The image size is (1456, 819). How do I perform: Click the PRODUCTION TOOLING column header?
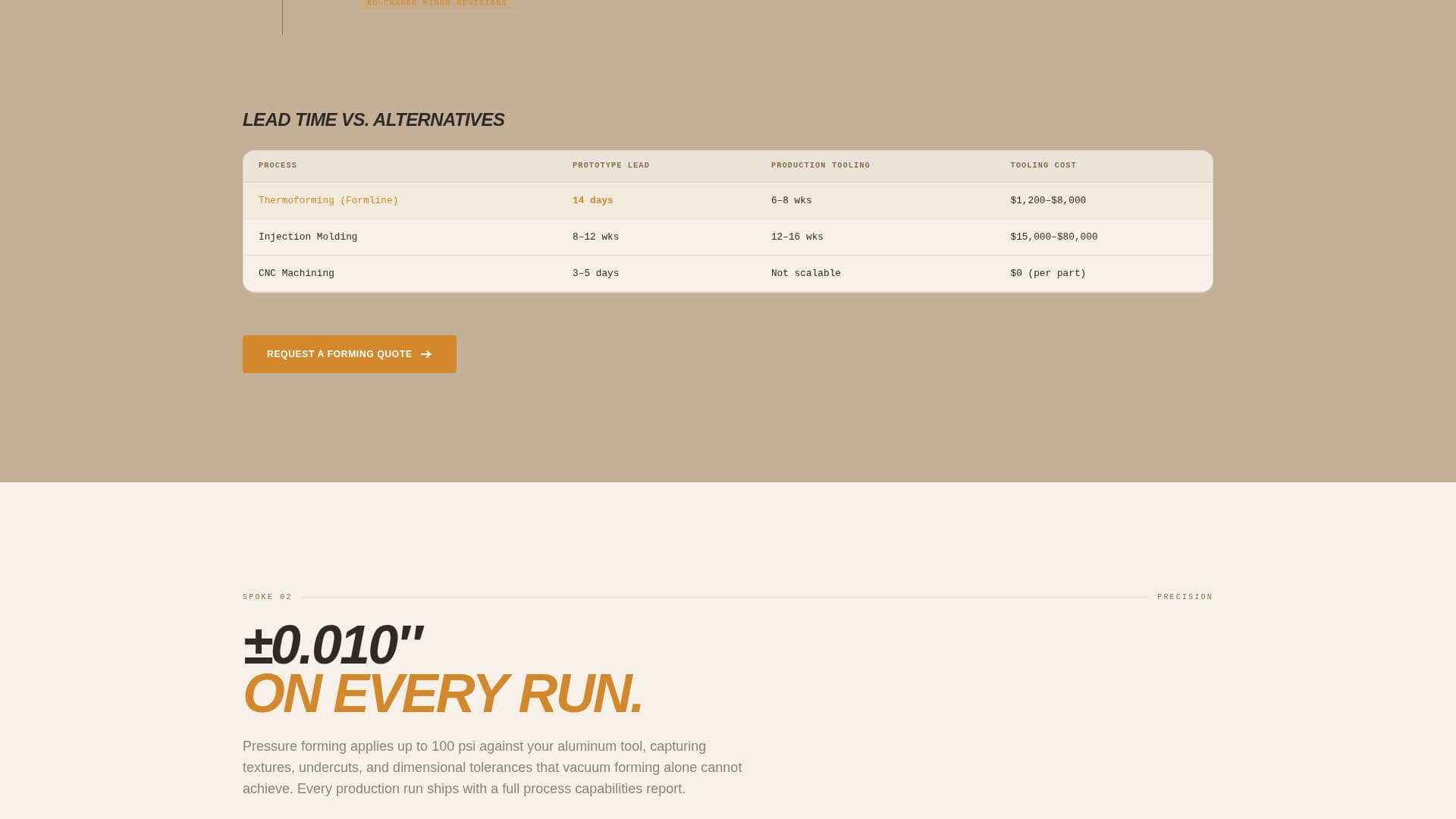click(x=820, y=165)
